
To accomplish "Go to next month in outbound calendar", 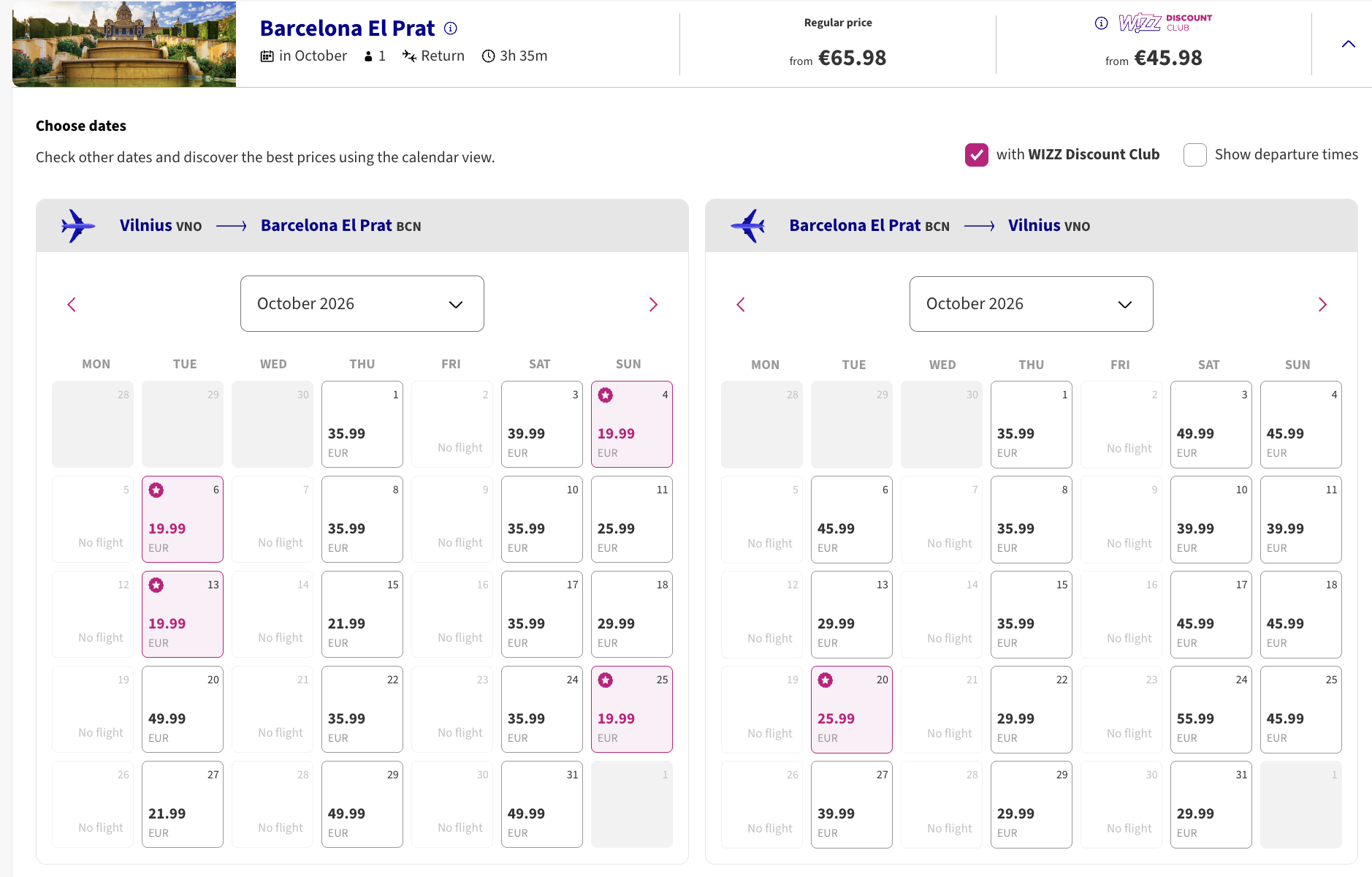I will pyautogui.click(x=653, y=305).
